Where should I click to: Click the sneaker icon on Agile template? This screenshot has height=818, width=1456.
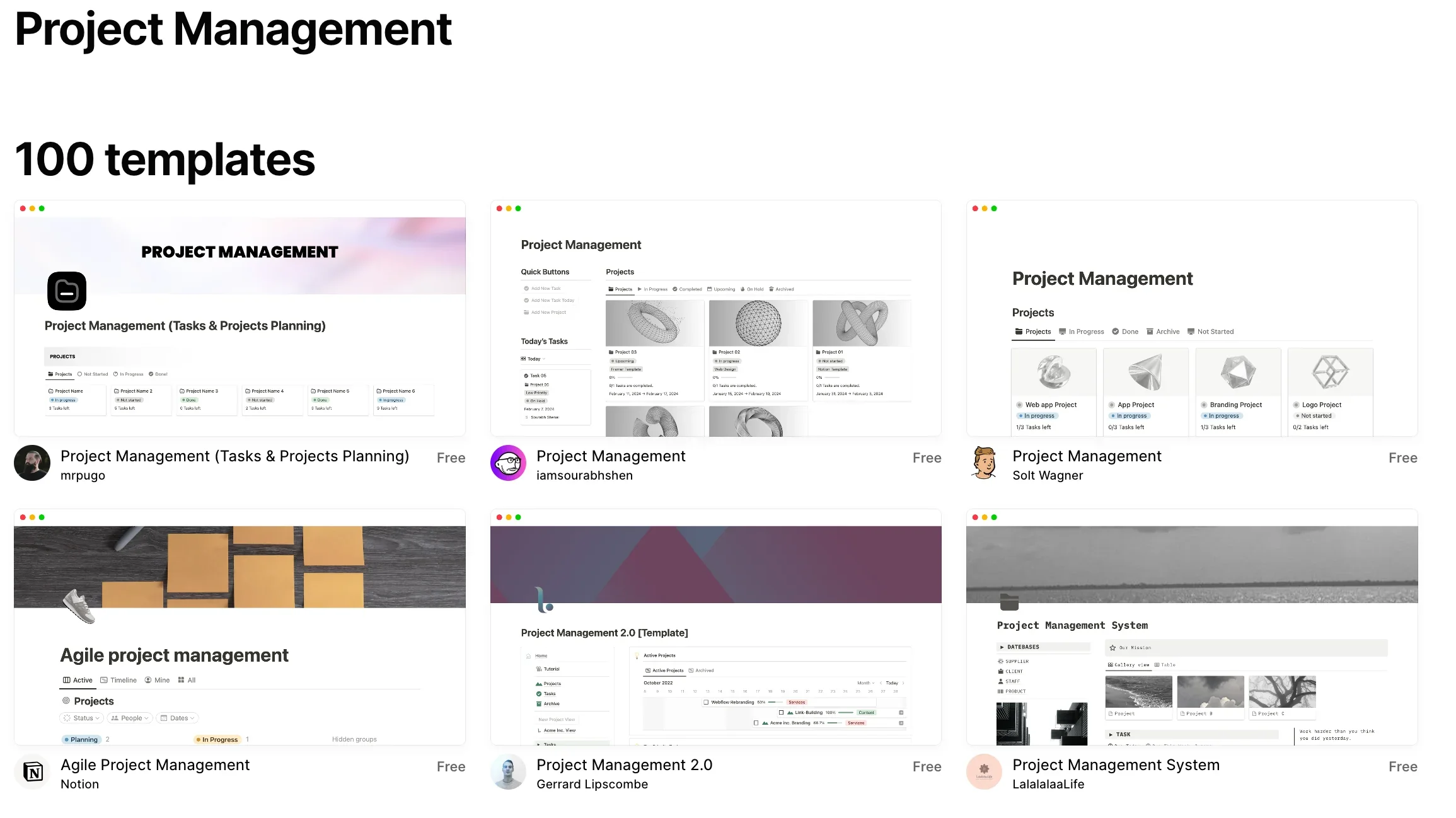point(79,606)
